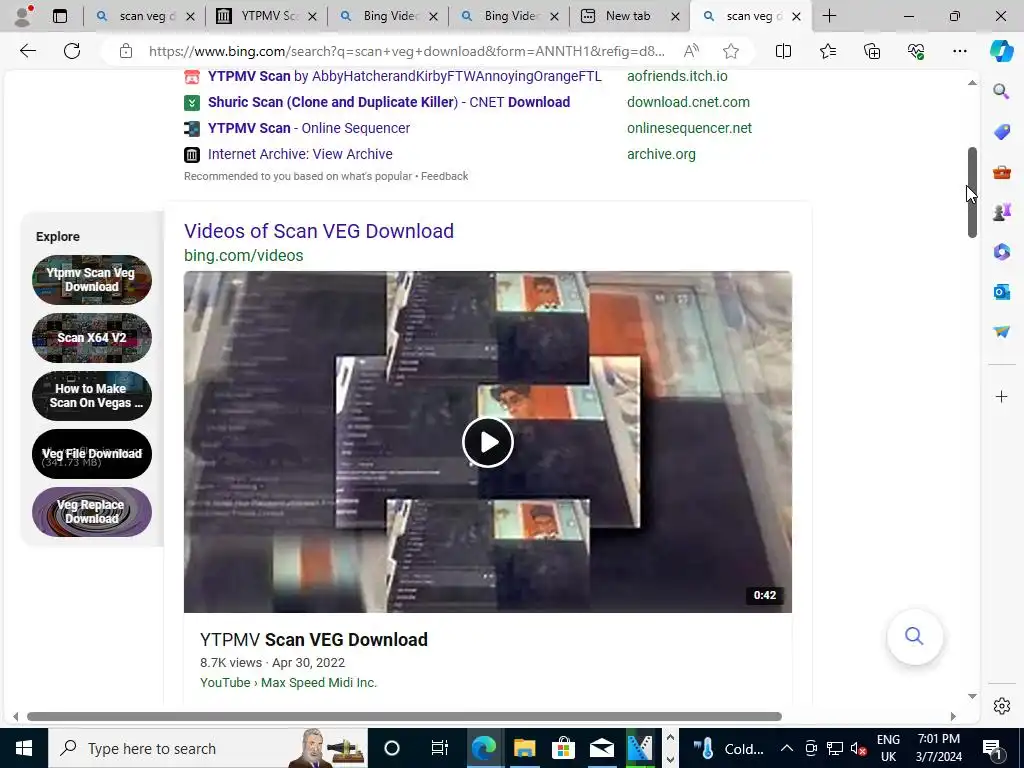Open the Favorites list

pos(827,51)
